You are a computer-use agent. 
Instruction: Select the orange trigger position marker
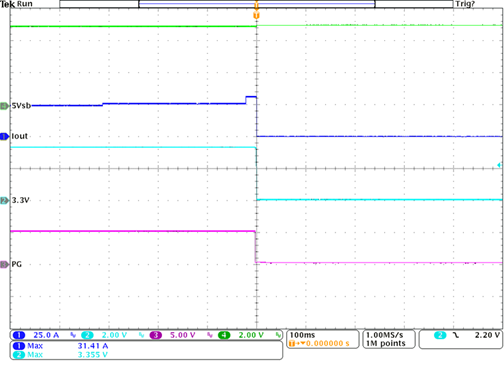(x=256, y=15)
